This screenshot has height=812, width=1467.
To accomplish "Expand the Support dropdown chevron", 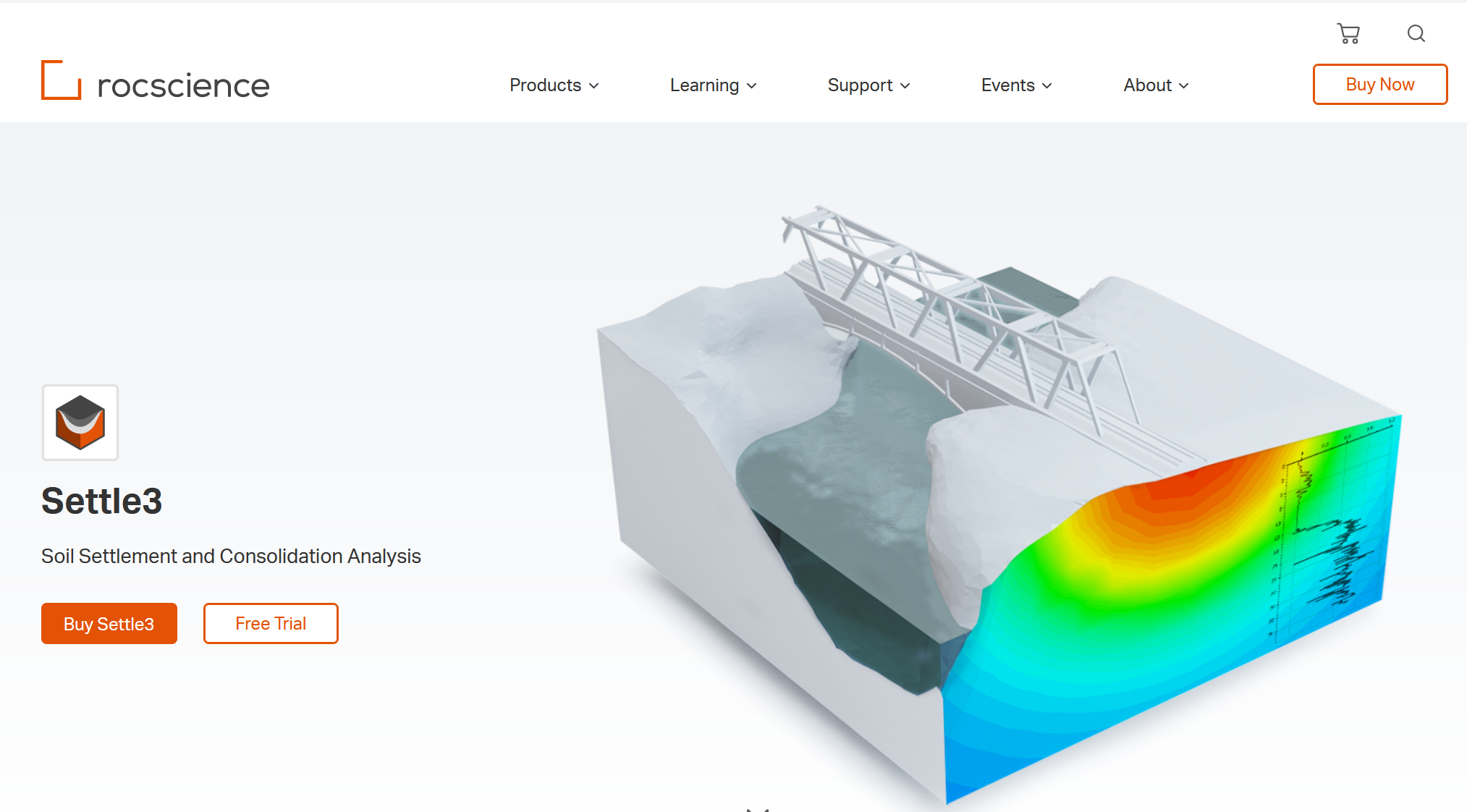I will pos(905,85).
